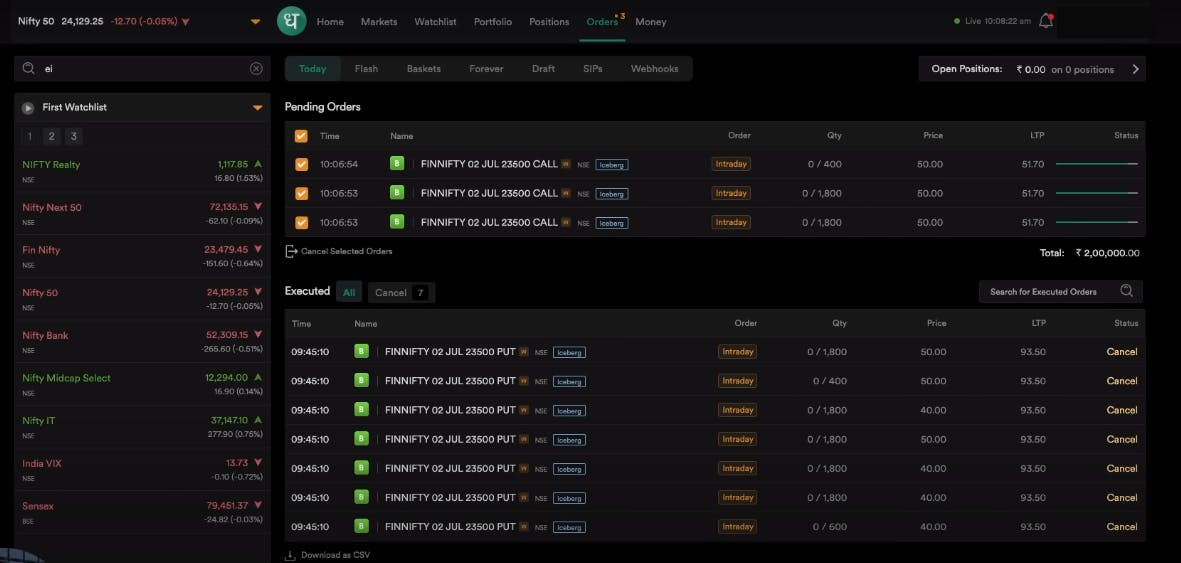Image resolution: width=1181 pixels, height=563 pixels.
Task: Click the price range bar of the 10:06:54 order
Action: (1096, 164)
